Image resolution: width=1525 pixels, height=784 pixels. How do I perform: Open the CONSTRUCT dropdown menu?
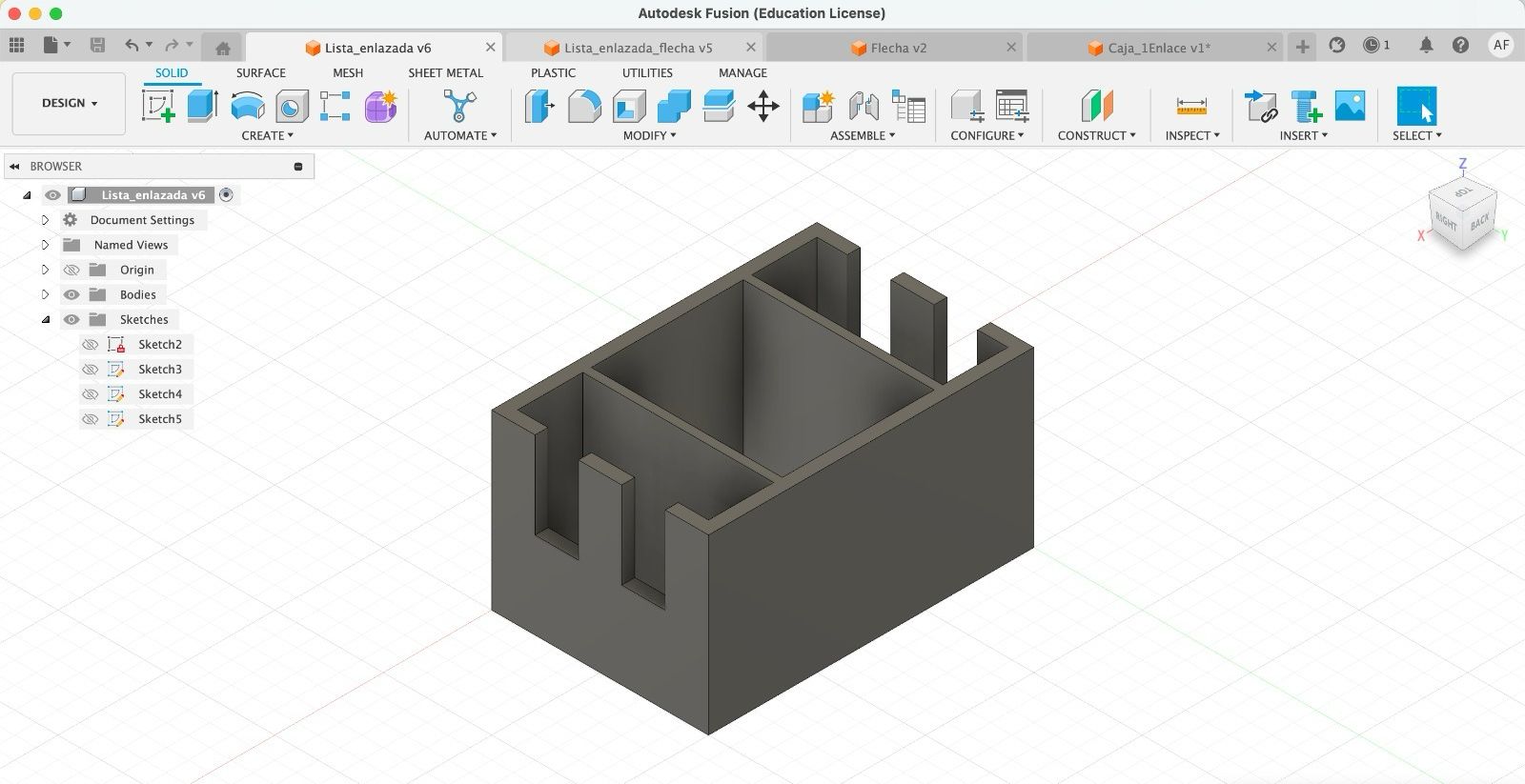(1096, 135)
